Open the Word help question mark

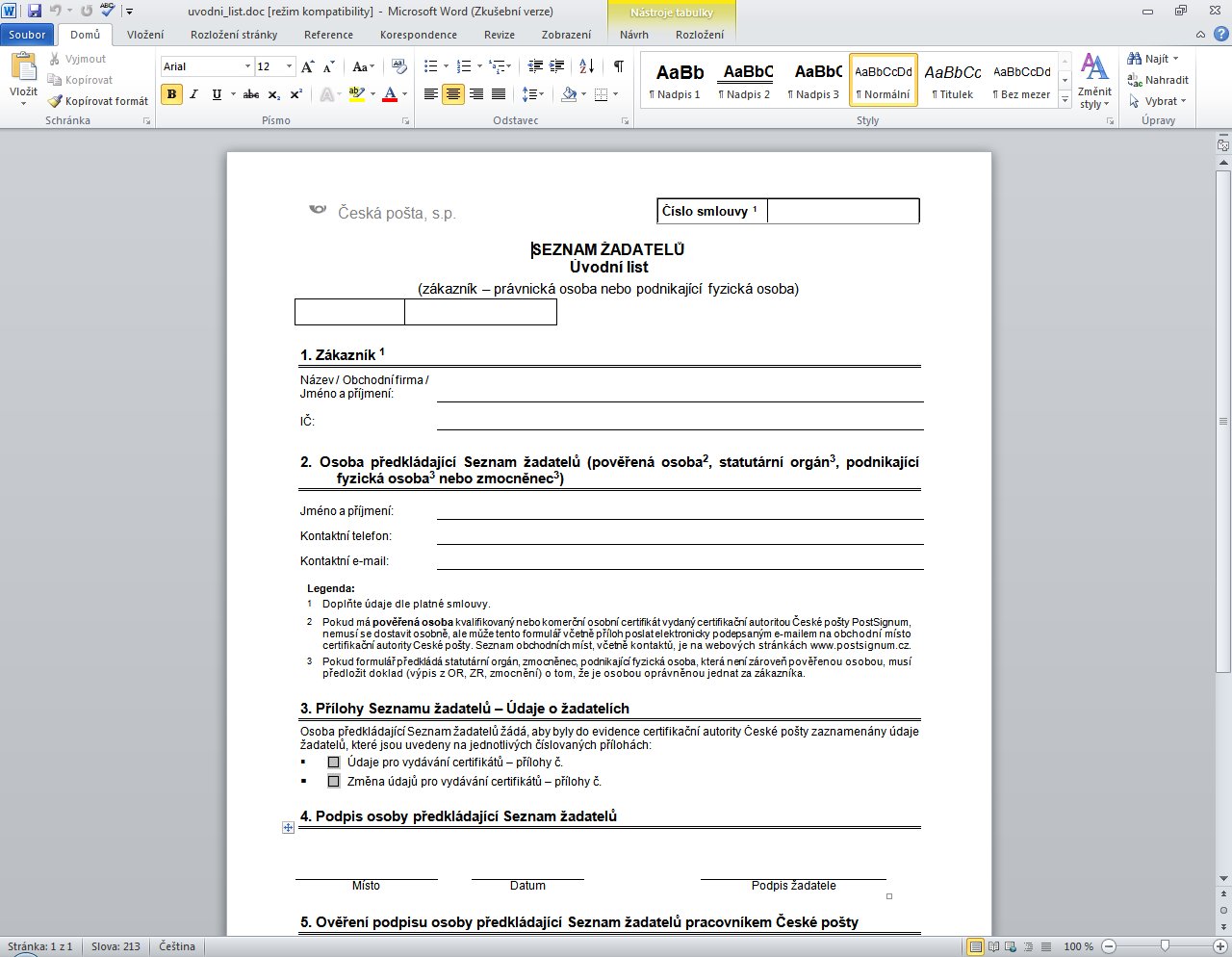tap(1219, 35)
